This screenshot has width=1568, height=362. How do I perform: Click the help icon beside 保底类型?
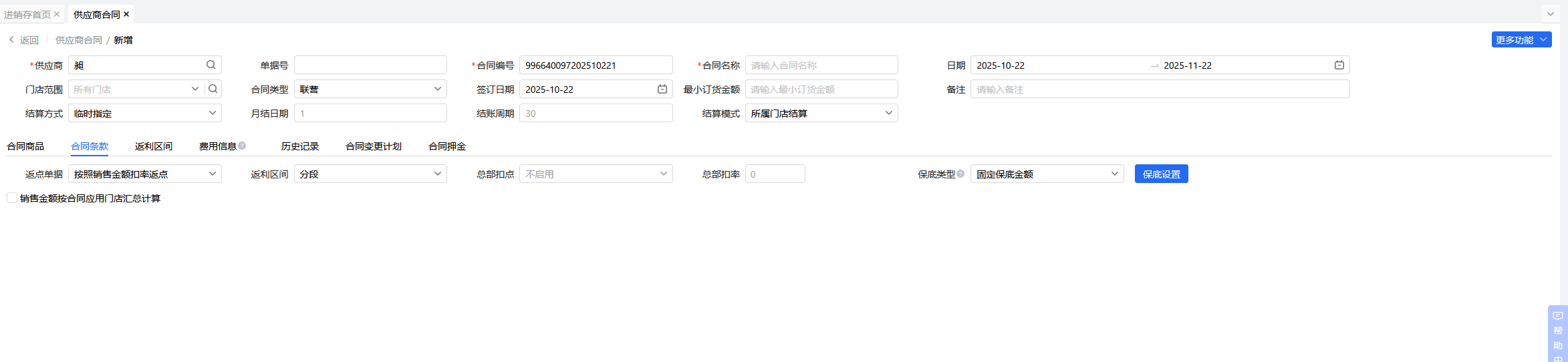click(x=960, y=174)
